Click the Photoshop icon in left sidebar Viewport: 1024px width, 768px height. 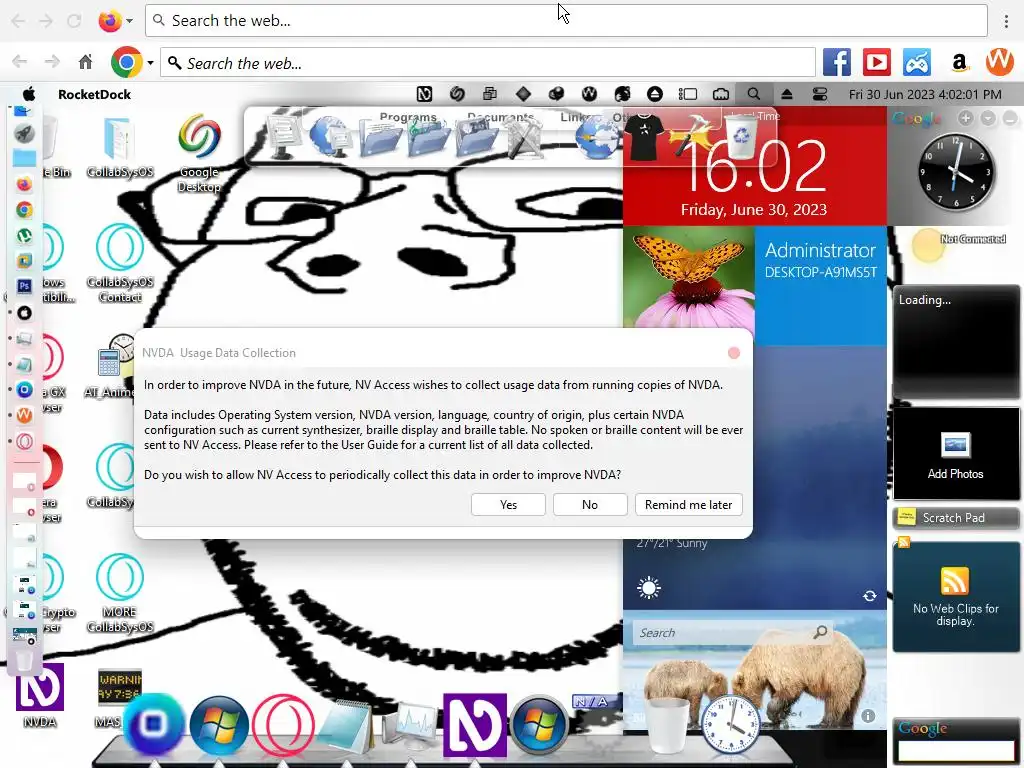click(x=24, y=286)
